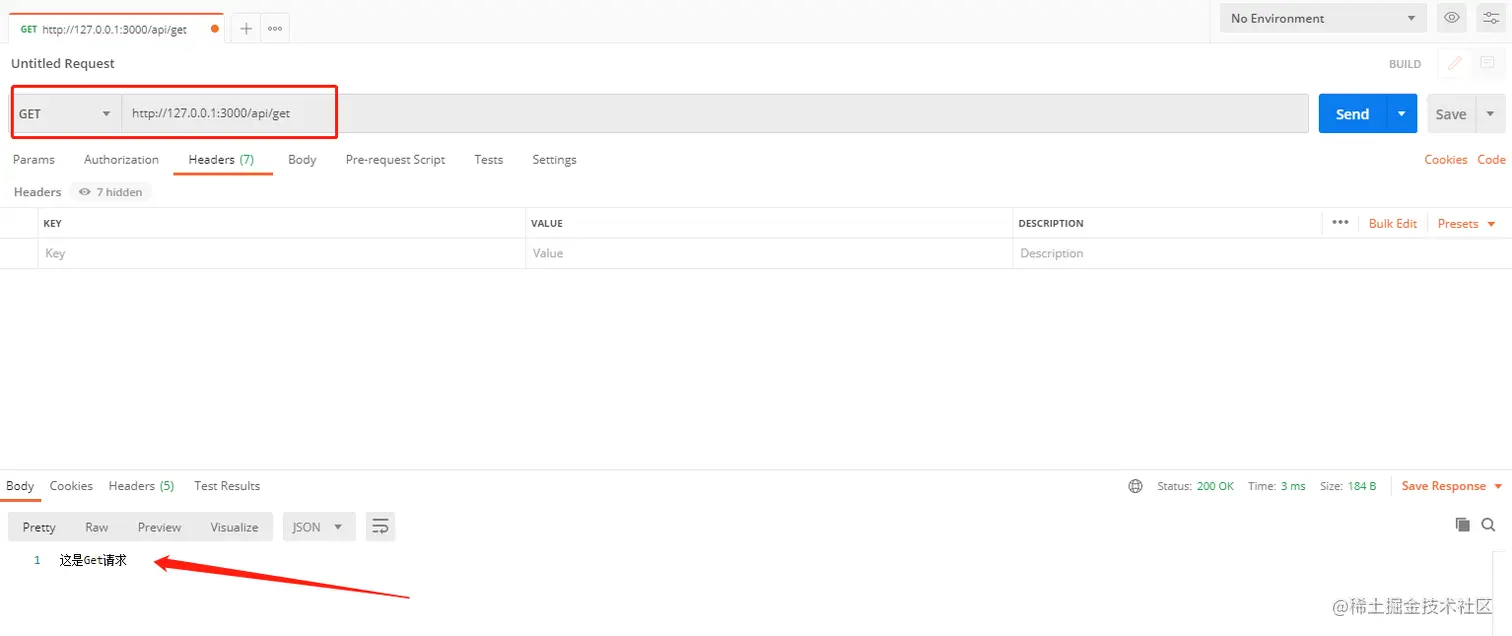The image size is (1512, 636).
Task: Click the 3 ms response time
Action: (1293, 486)
